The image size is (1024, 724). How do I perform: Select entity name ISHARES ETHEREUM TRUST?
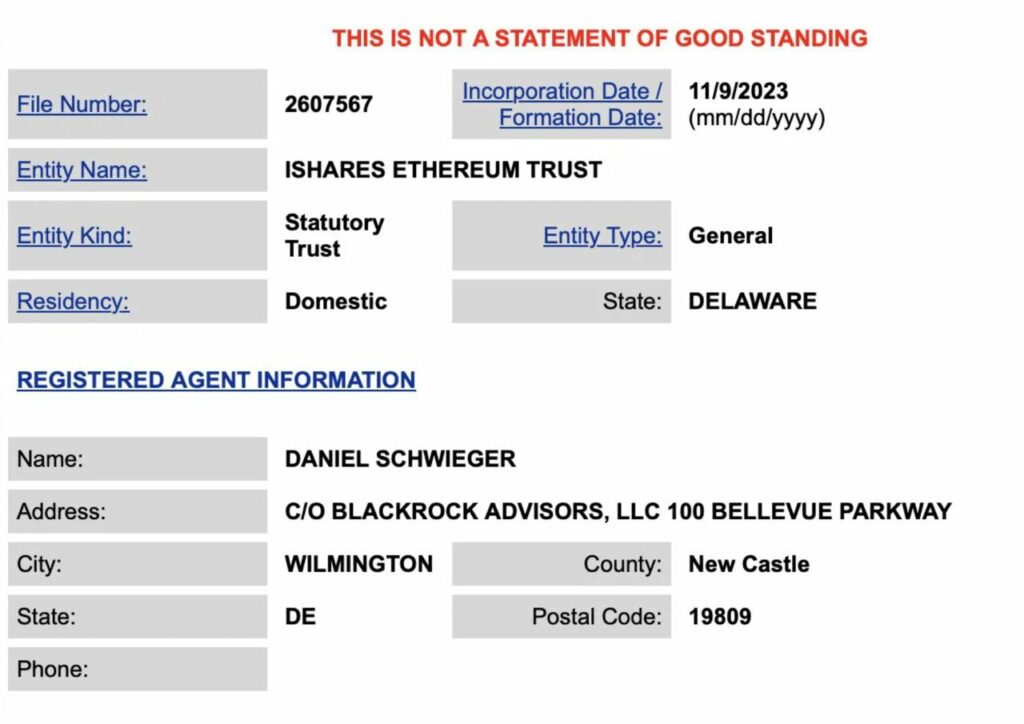441,169
